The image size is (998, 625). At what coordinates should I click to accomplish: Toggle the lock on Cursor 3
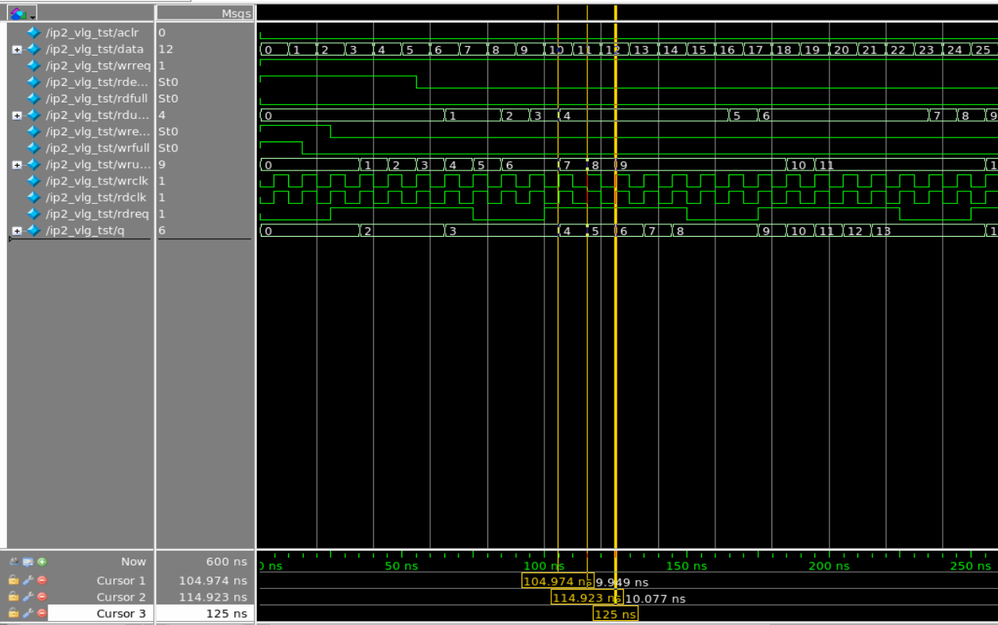coord(14,613)
